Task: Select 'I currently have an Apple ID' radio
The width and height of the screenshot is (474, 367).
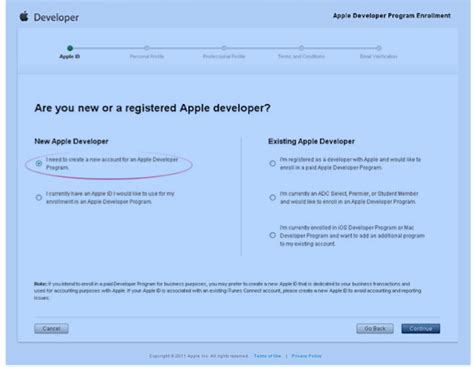Action: [39, 198]
